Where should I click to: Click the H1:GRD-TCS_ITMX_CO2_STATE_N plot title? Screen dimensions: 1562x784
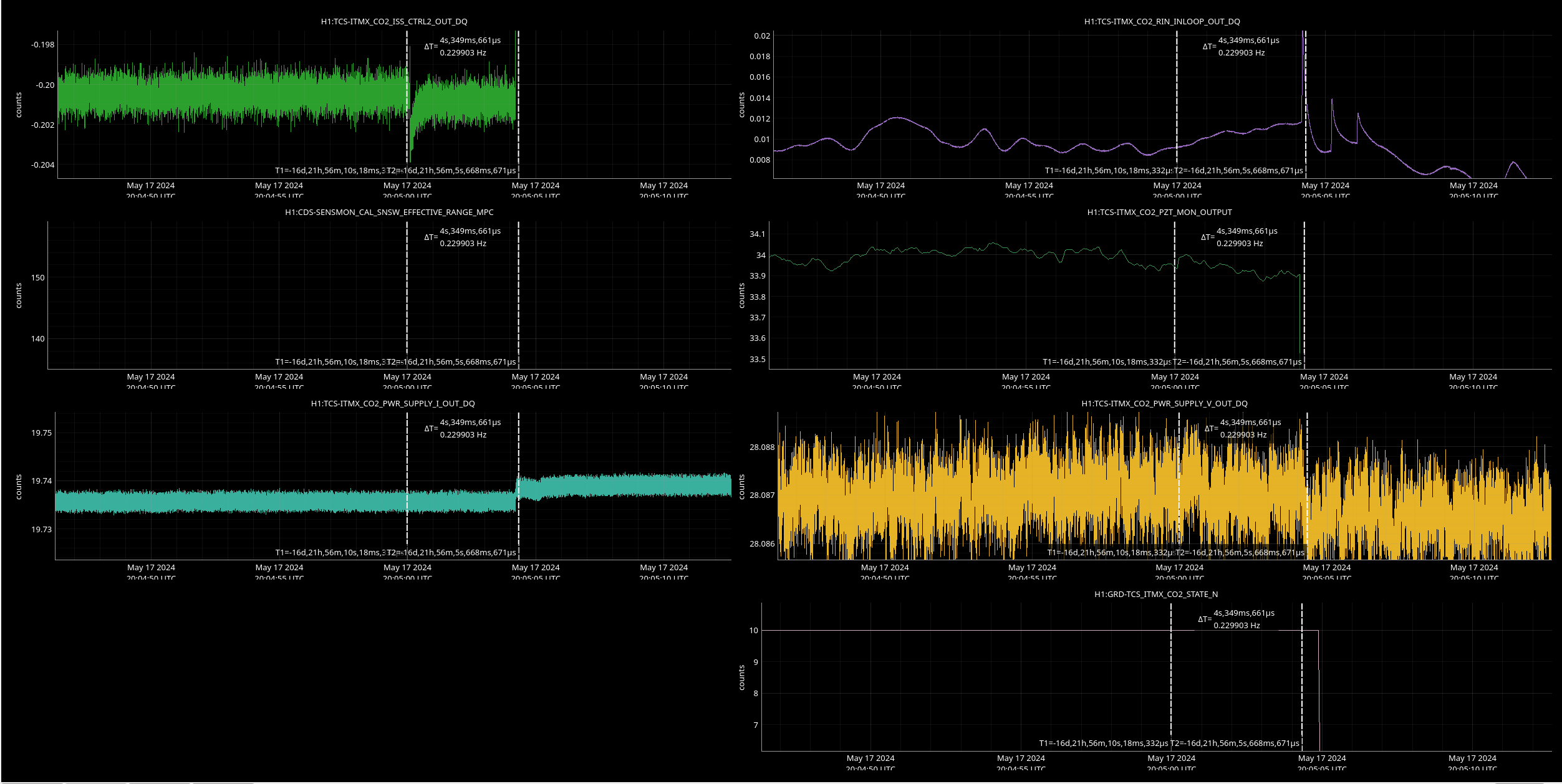tap(1155, 594)
